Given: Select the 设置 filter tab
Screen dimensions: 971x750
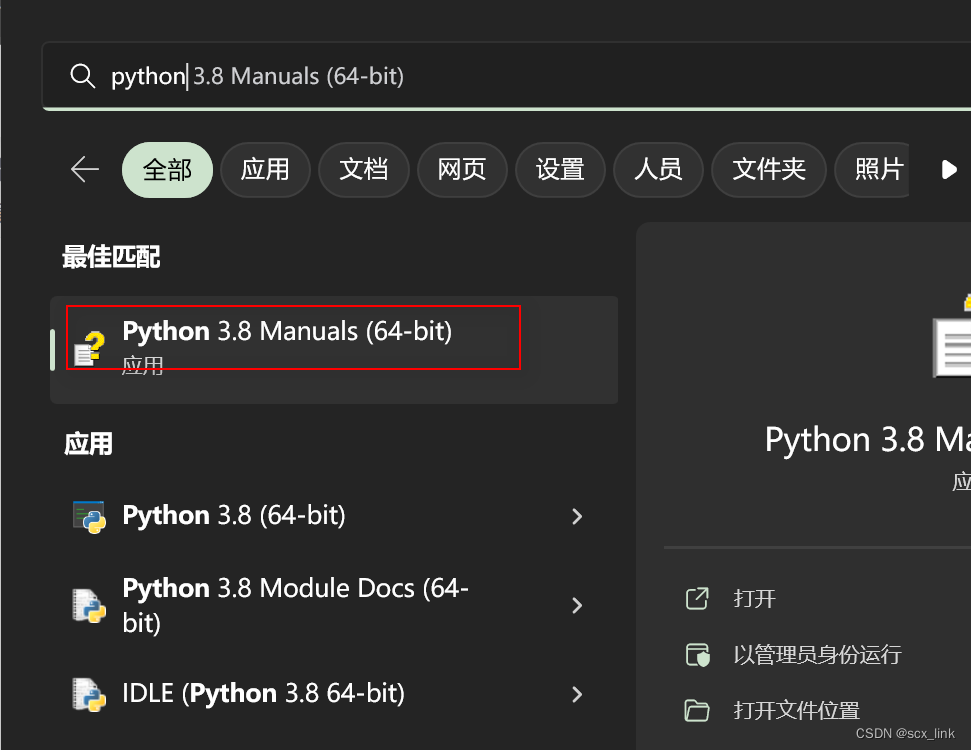Looking at the screenshot, I should point(560,170).
